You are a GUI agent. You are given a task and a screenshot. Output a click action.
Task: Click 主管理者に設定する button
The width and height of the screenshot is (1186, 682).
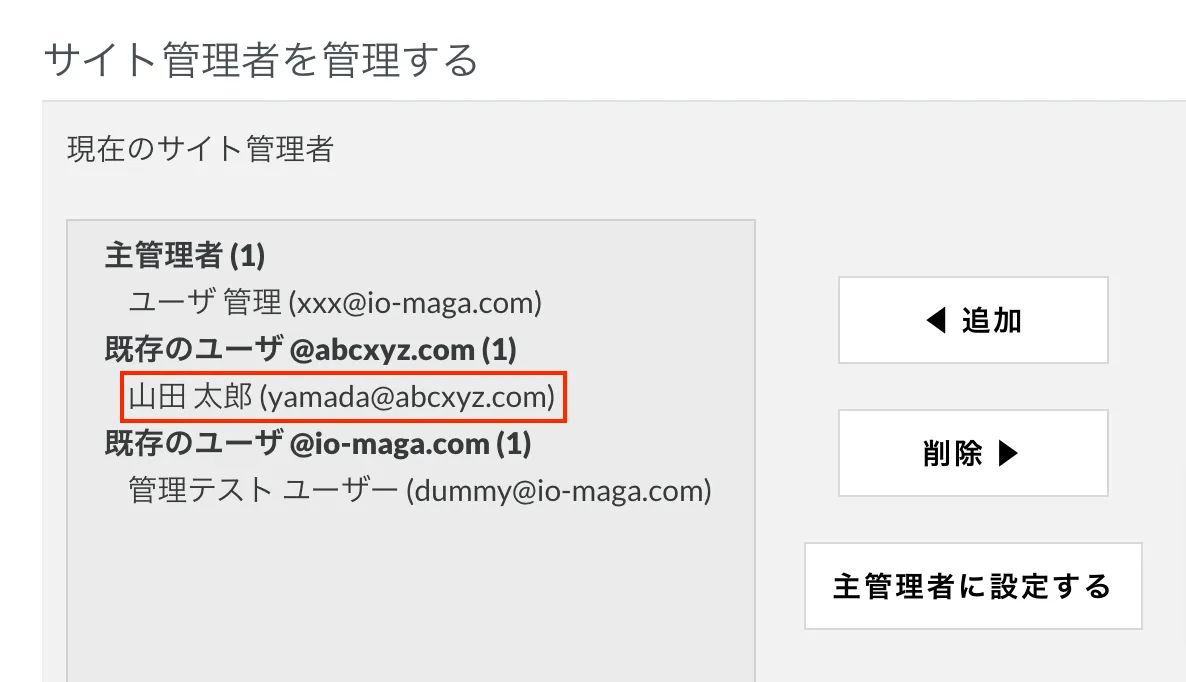(x=973, y=586)
